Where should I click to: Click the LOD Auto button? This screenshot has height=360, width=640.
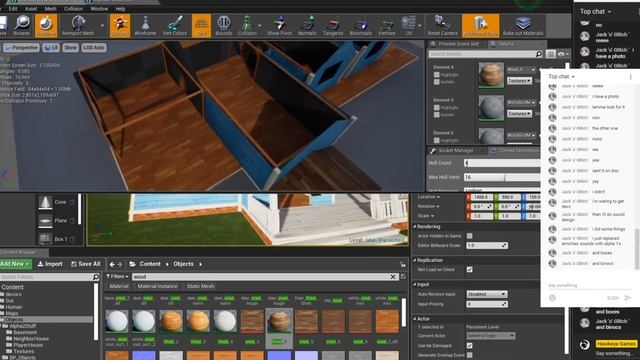coord(93,48)
